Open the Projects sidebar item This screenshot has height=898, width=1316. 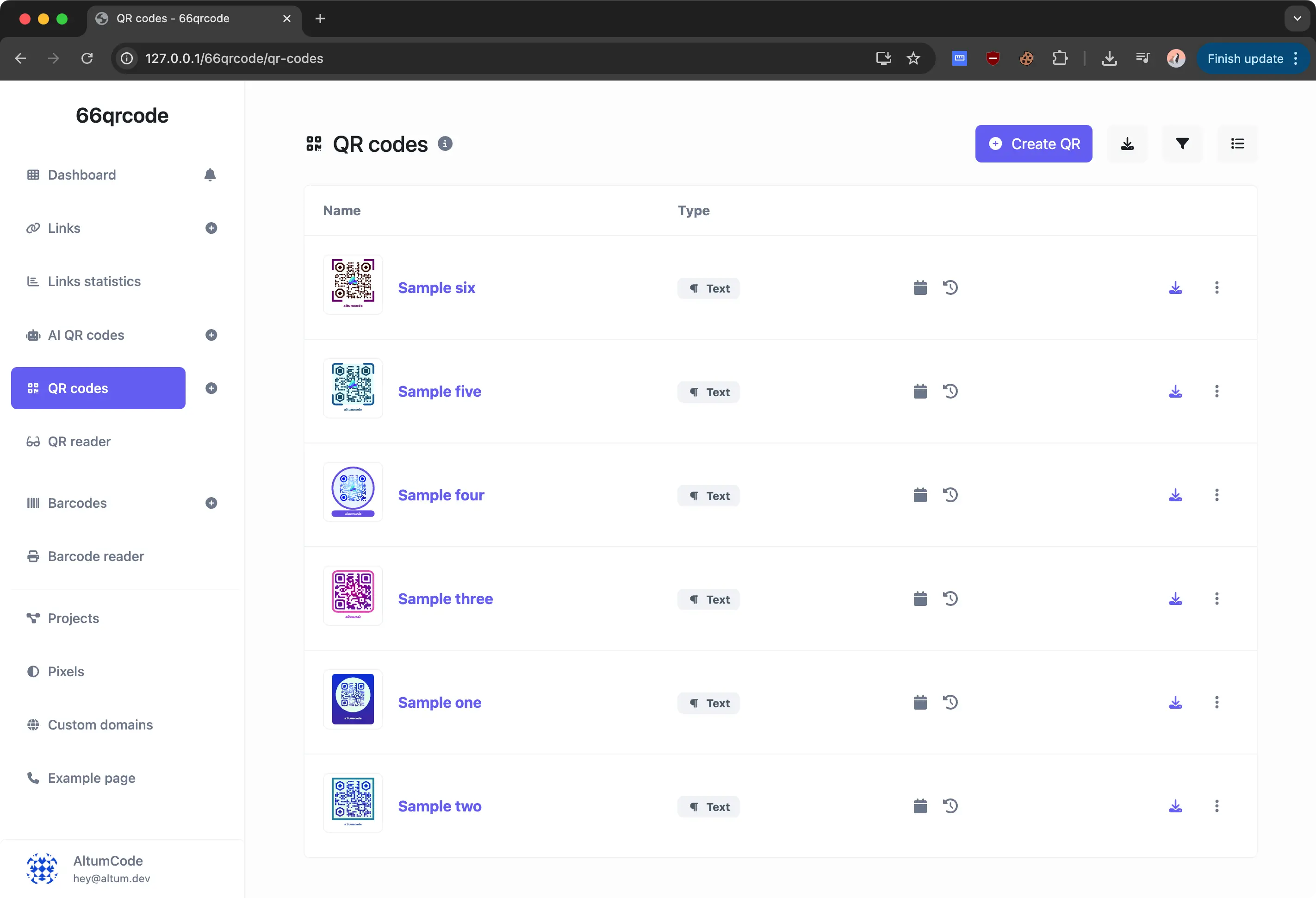point(74,618)
